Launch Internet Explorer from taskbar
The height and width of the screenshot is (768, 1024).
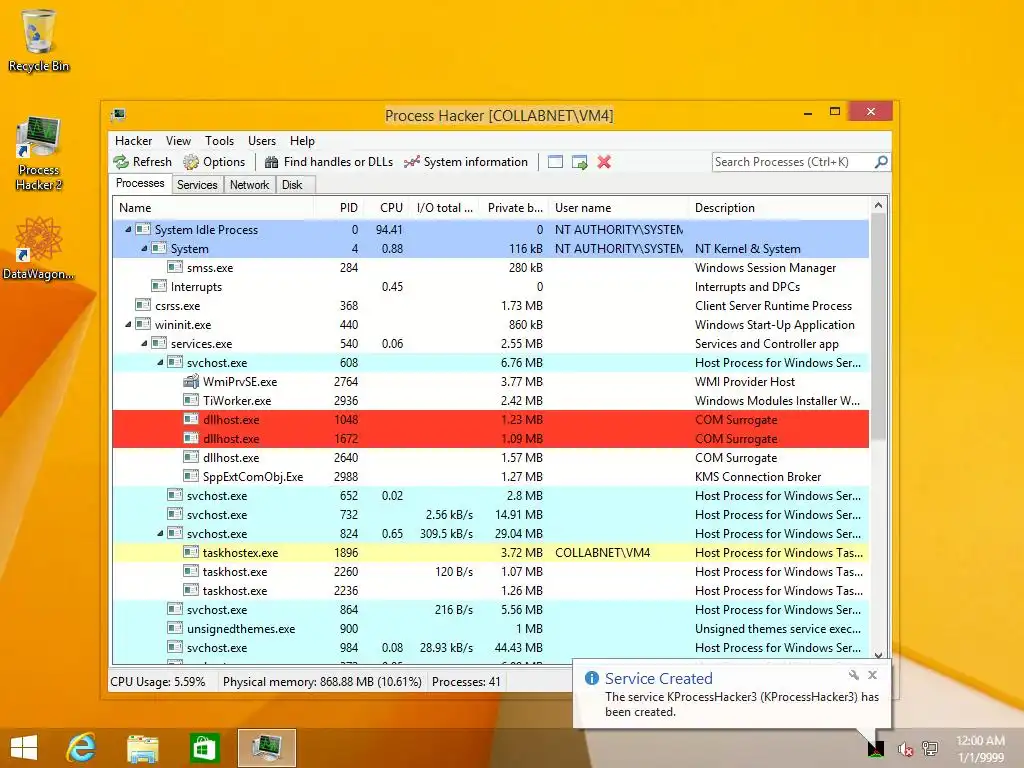tap(82, 748)
